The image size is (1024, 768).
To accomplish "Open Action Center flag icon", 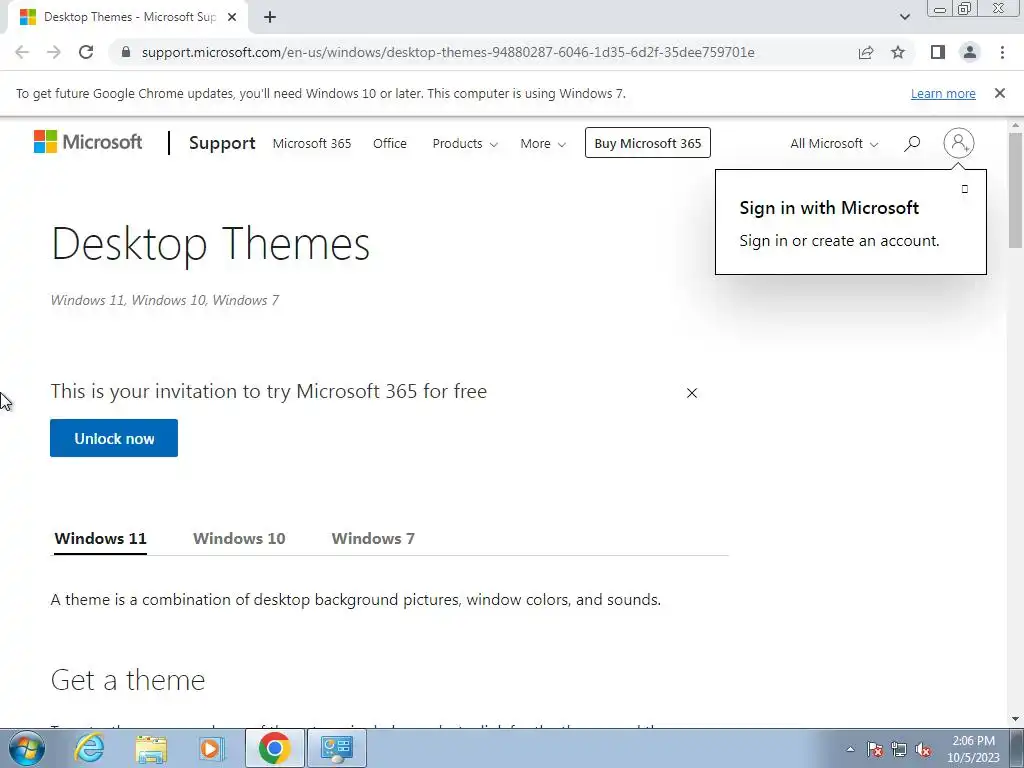I will [875, 749].
